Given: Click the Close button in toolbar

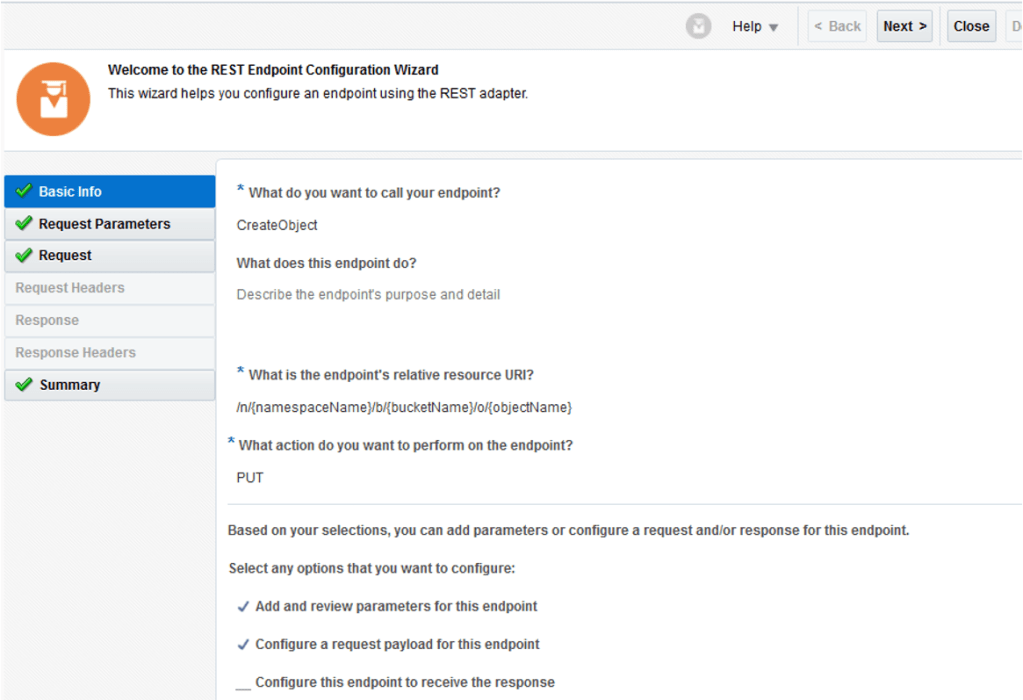Looking at the screenshot, I should pos(970,27).
